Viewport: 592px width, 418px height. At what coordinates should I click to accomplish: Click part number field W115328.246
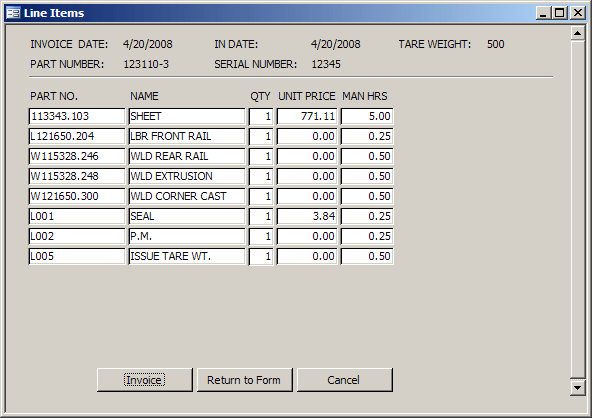click(x=77, y=156)
